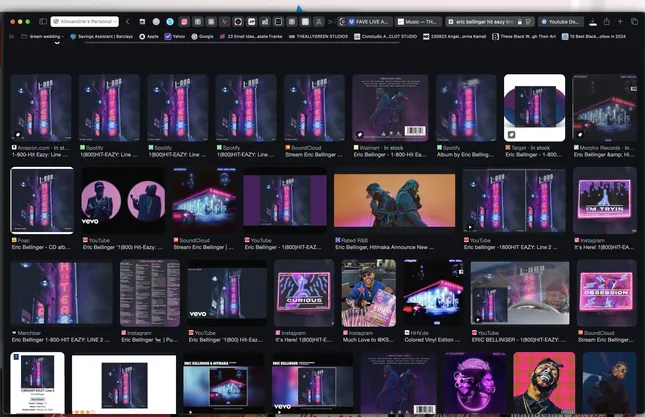Open the Apple bookmark

[149, 36]
